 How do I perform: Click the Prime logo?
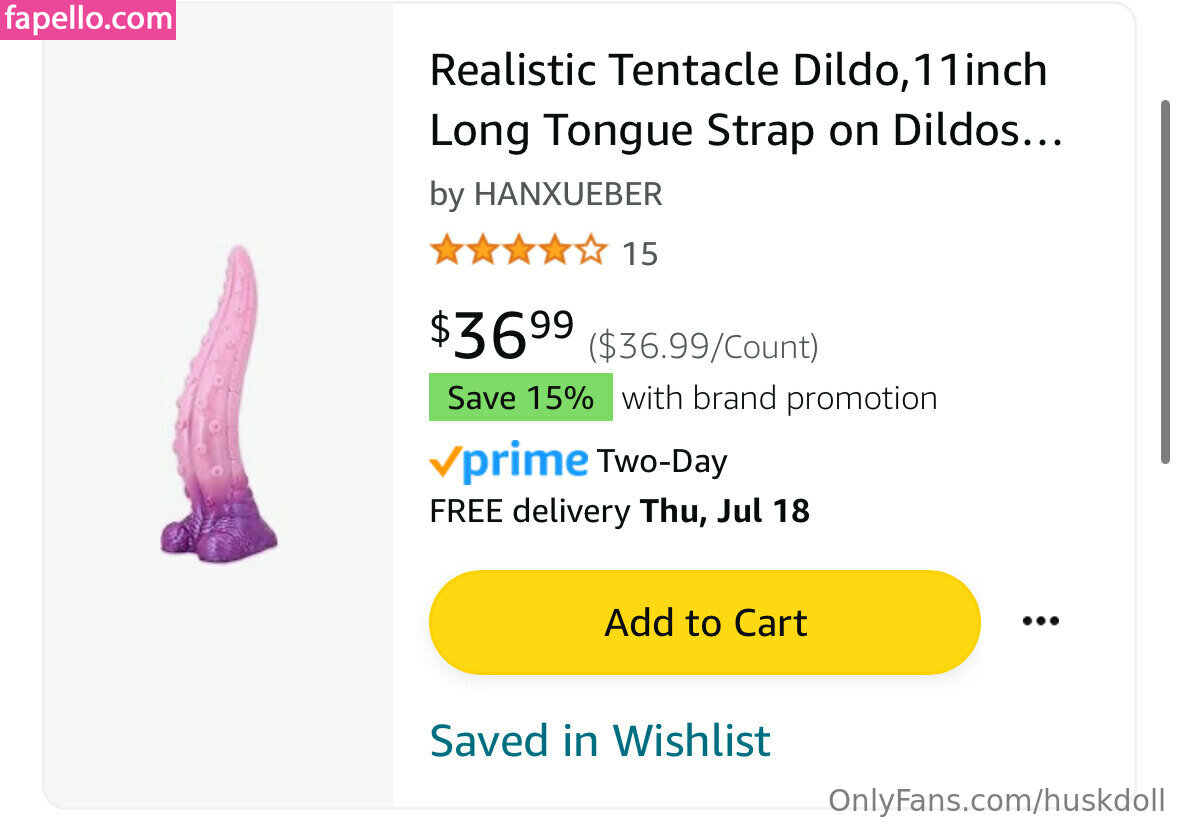[508, 462]
